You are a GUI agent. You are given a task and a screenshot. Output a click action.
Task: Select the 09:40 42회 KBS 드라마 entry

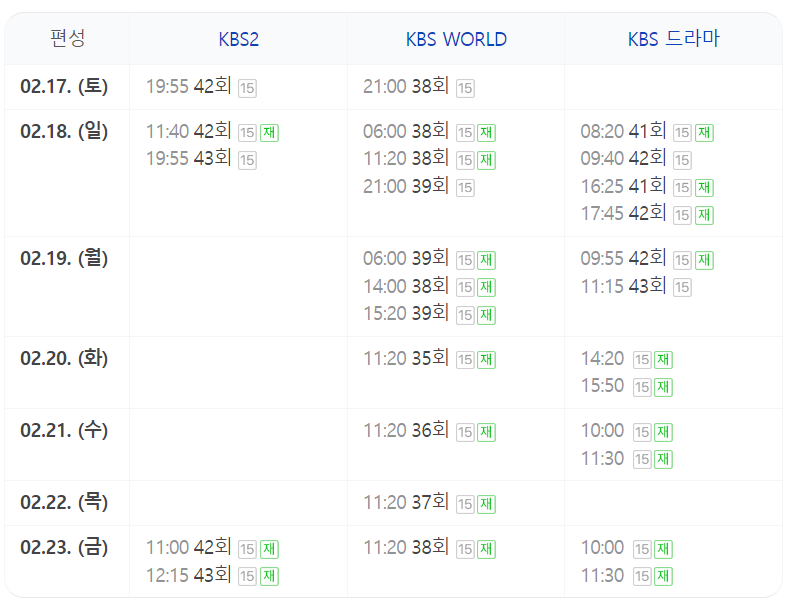pyautogui.click(x=623, y=159)
